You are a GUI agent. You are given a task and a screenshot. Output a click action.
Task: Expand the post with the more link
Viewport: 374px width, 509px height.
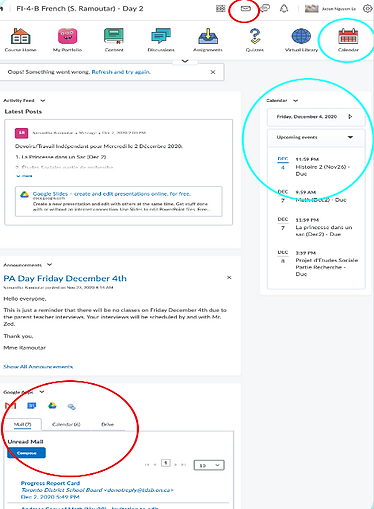point(24,176)
